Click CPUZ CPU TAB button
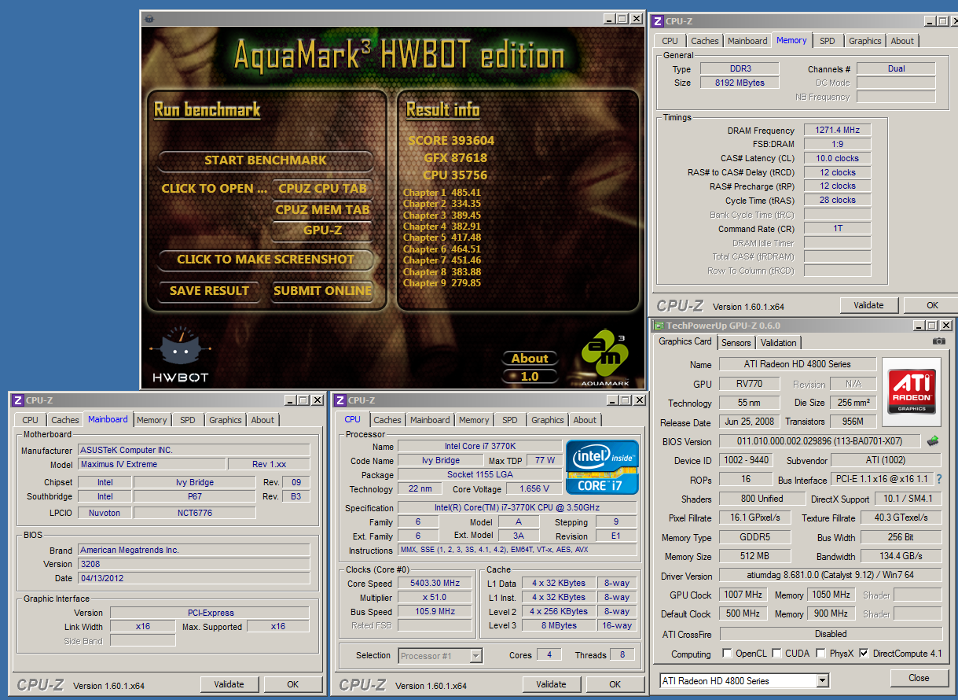958x700 pixels. coord(322,188)
